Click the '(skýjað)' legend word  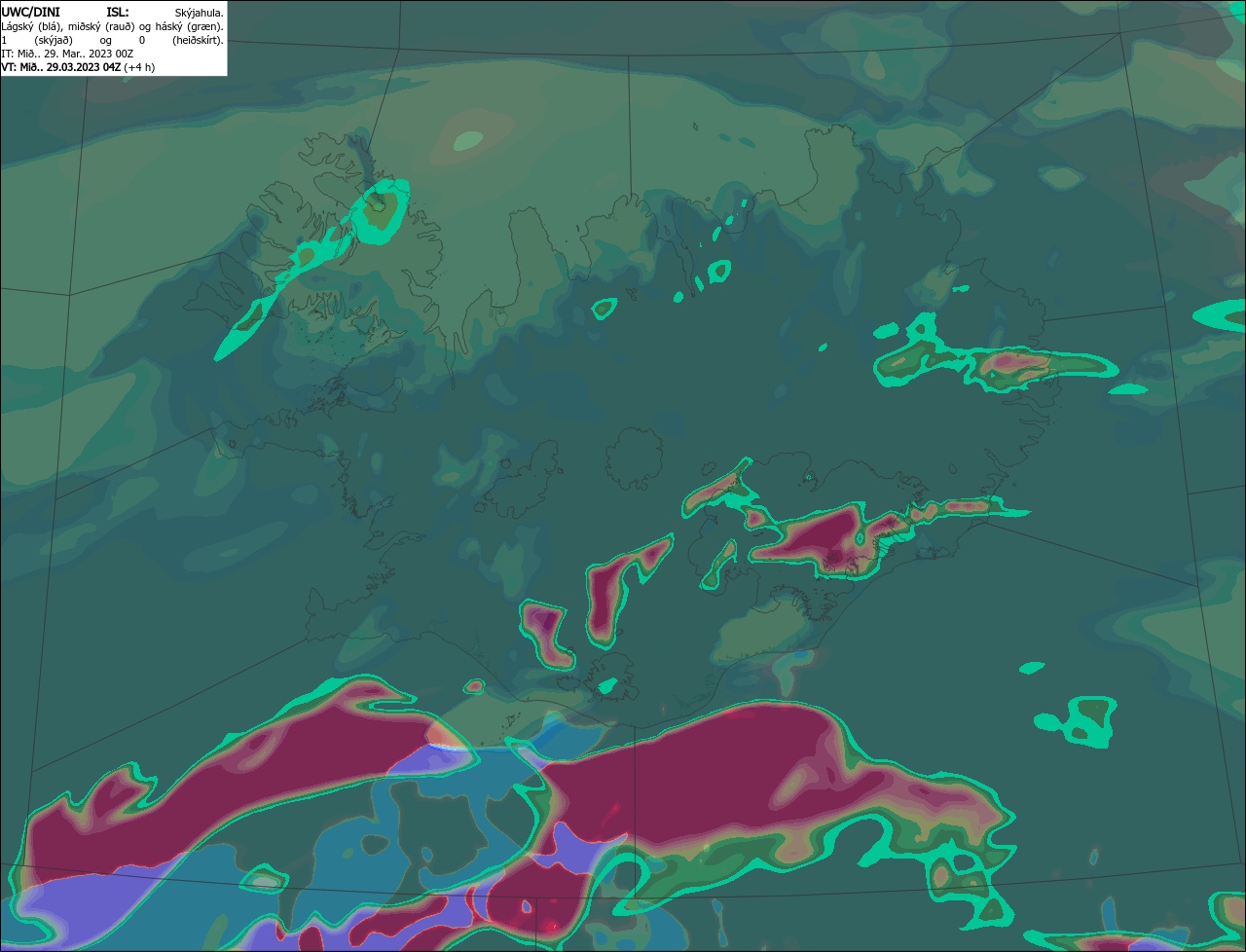(54, 41)
